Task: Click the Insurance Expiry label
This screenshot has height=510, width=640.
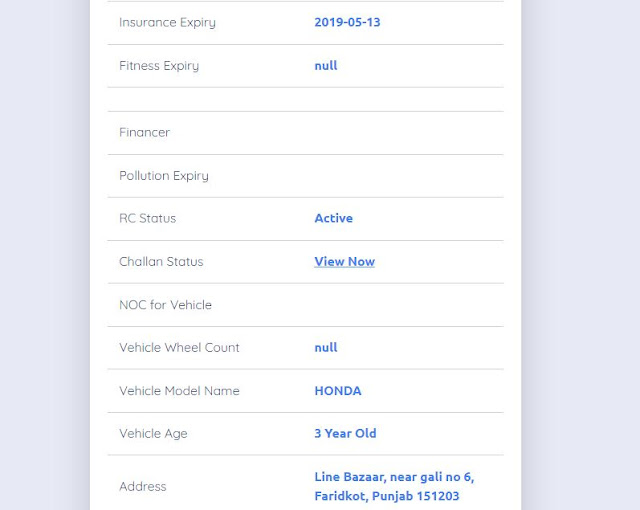Action: pyautogui.click(x=167, y=22)
